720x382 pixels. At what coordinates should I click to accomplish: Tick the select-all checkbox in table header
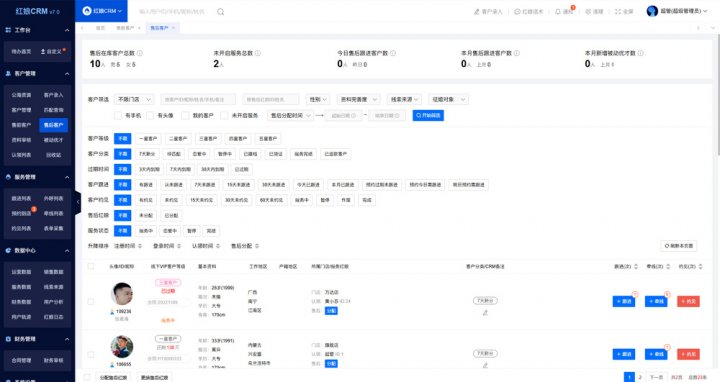tap(91, 266)
